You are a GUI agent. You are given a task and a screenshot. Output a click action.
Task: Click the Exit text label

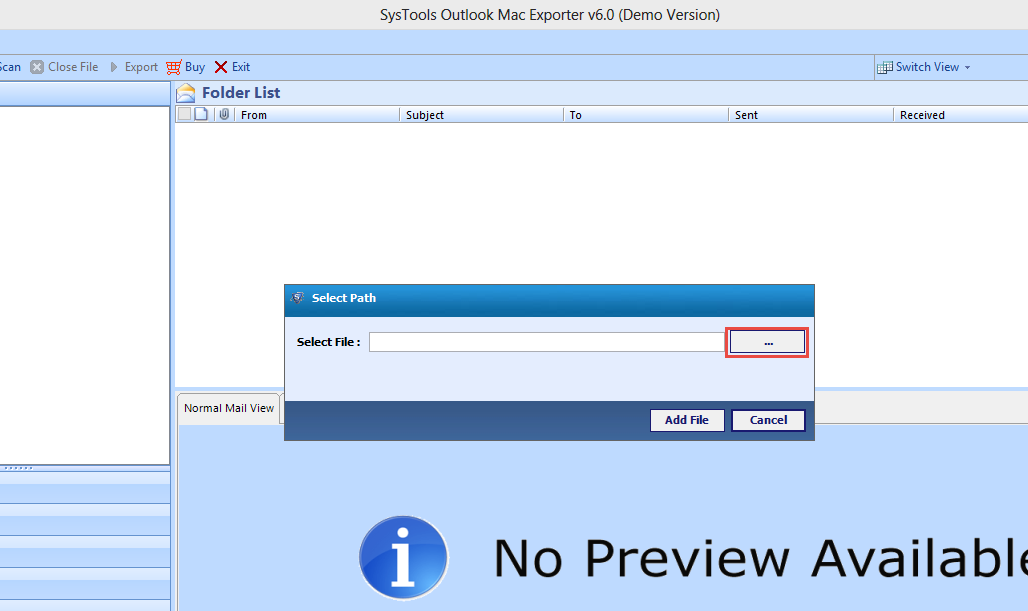(x=241, y=67)
